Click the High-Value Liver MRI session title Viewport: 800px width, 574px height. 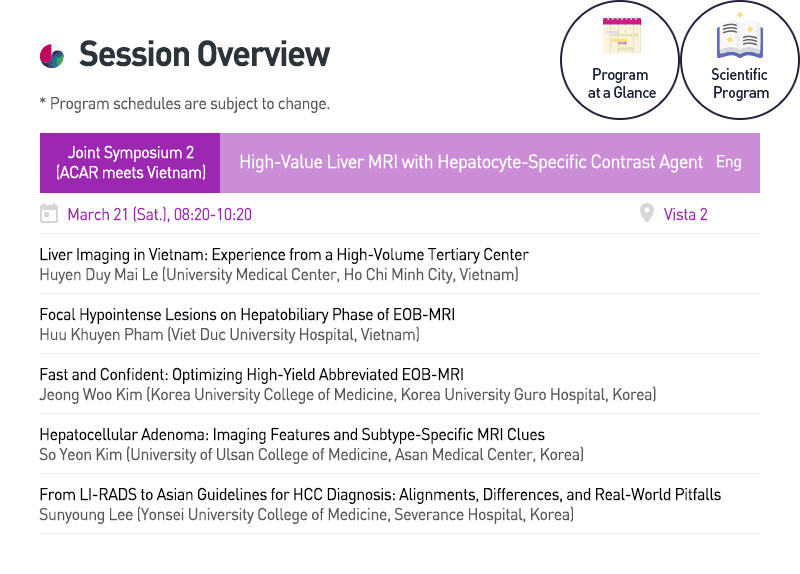pyautogui.click(x=471, y=162)
